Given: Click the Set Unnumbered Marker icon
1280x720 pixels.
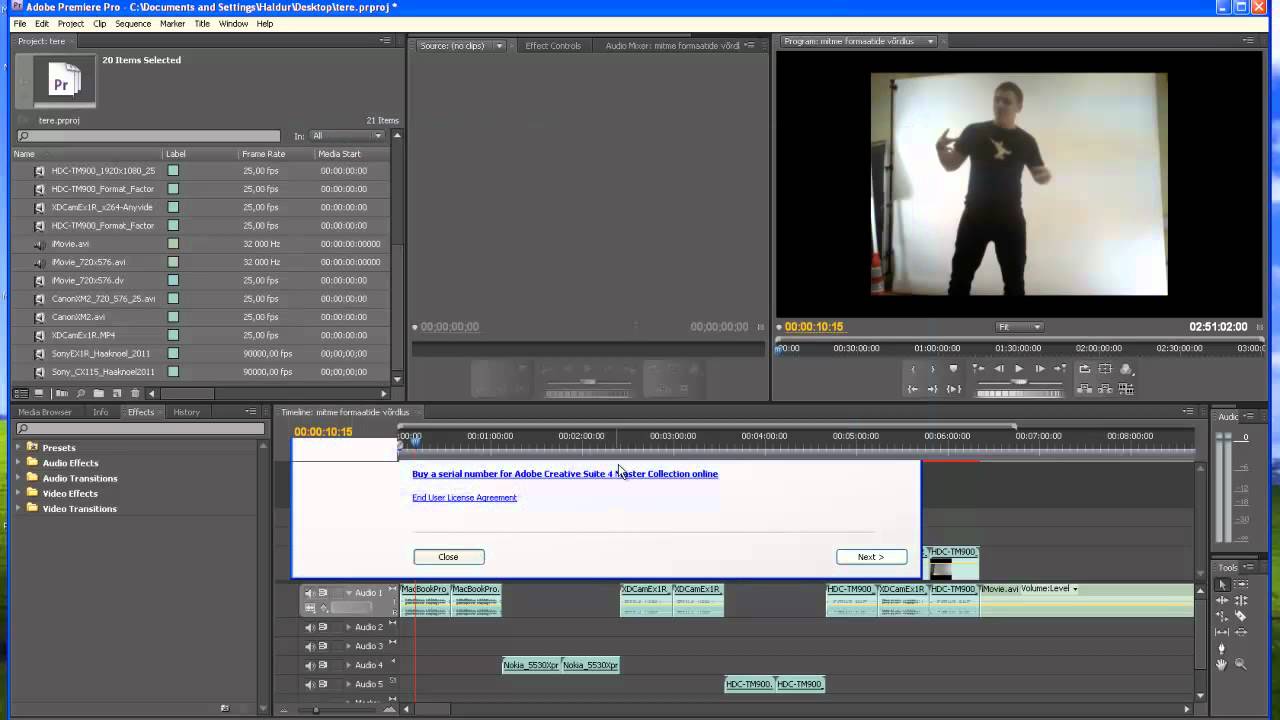Looking at the screenshot, I should pos(953,369).
